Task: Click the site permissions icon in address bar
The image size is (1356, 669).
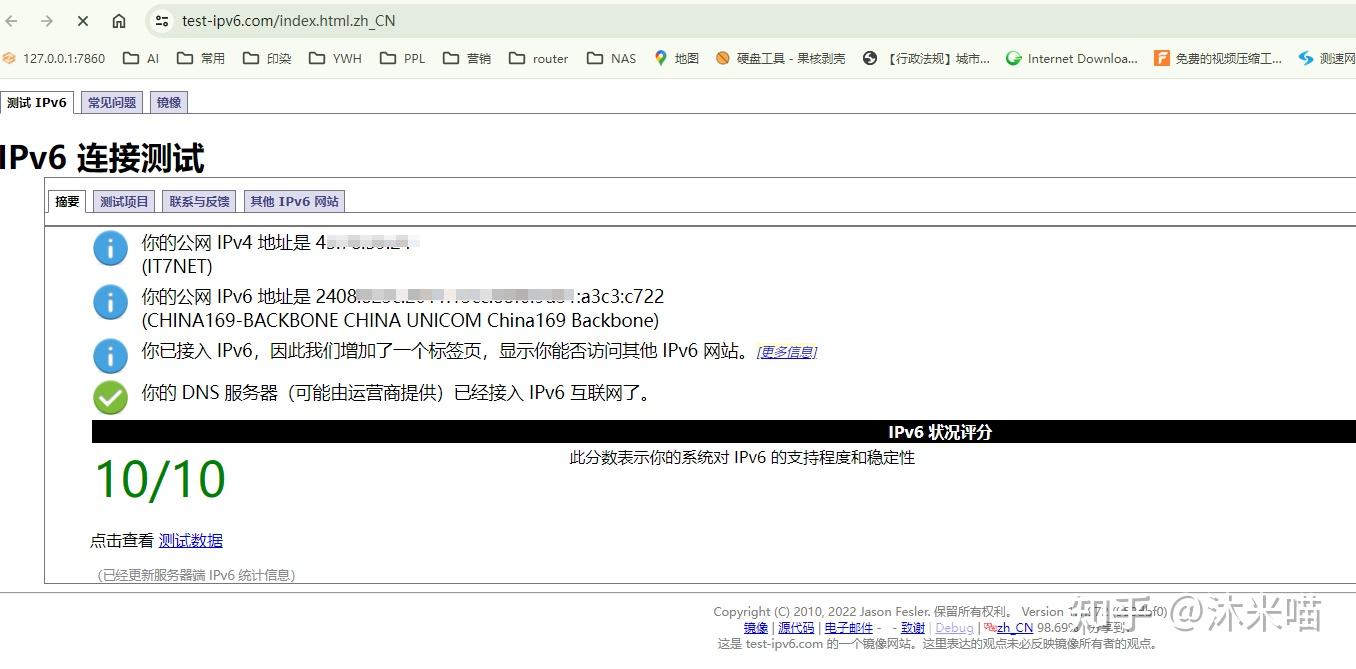Action: click(x=160, y=20)
